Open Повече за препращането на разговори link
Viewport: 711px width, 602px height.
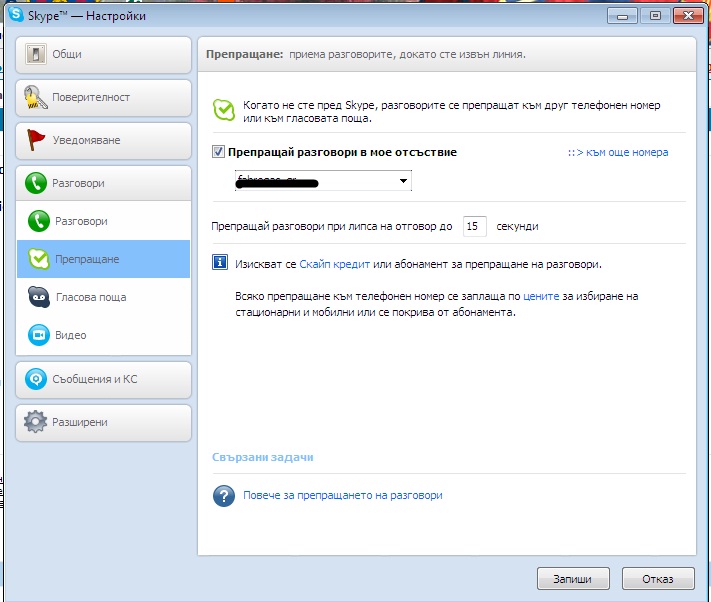coord(343,495)
